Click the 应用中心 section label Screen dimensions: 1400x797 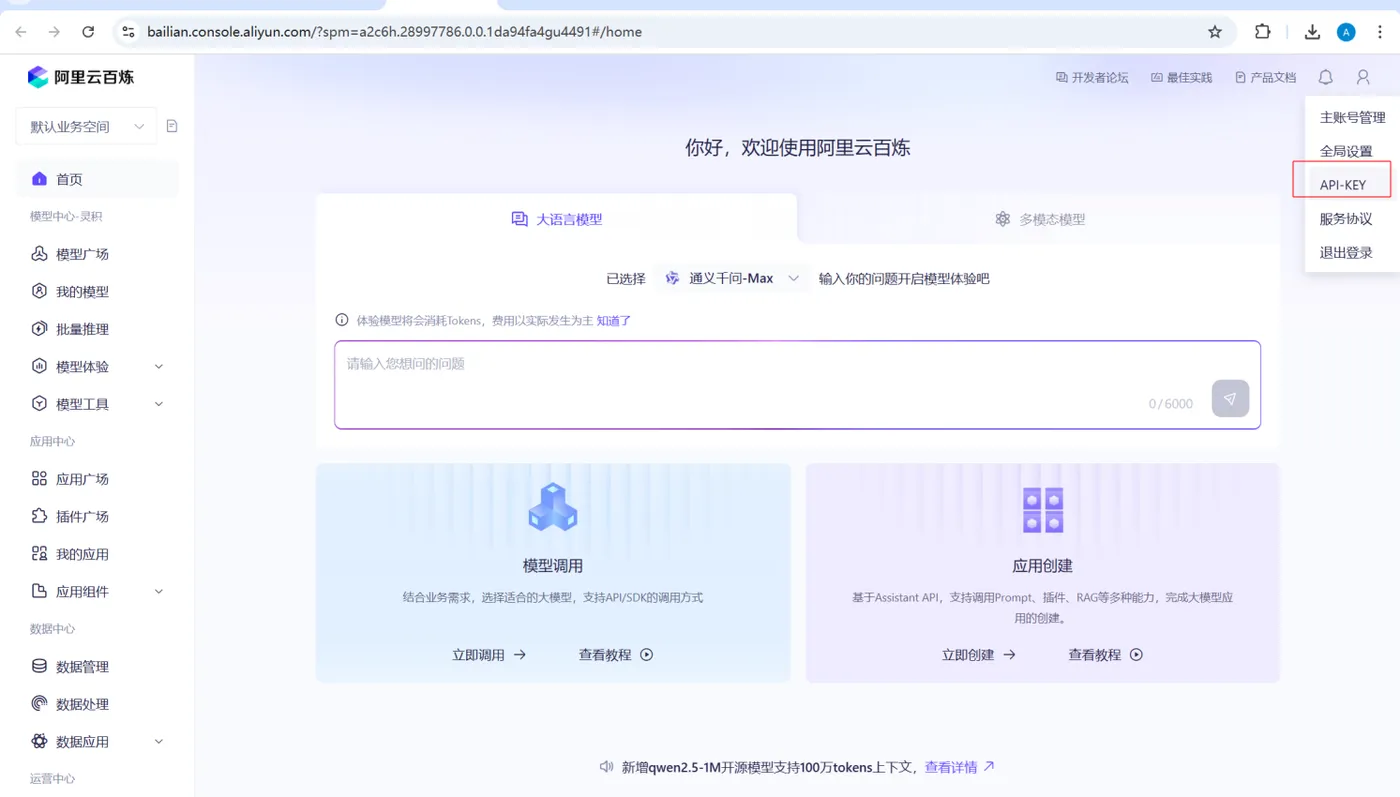(x=53, y=441)
